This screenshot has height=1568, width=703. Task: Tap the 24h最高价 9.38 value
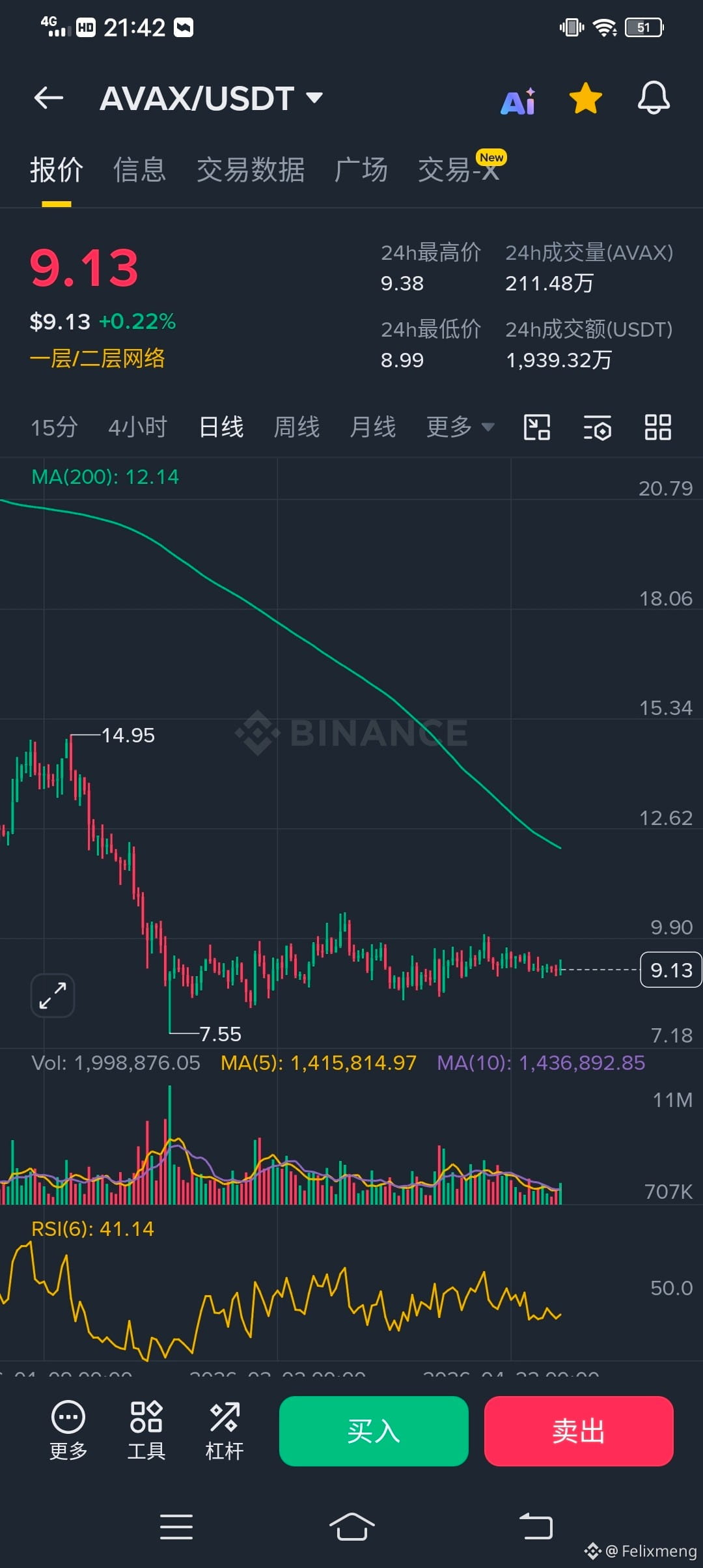tap(402, 284)
